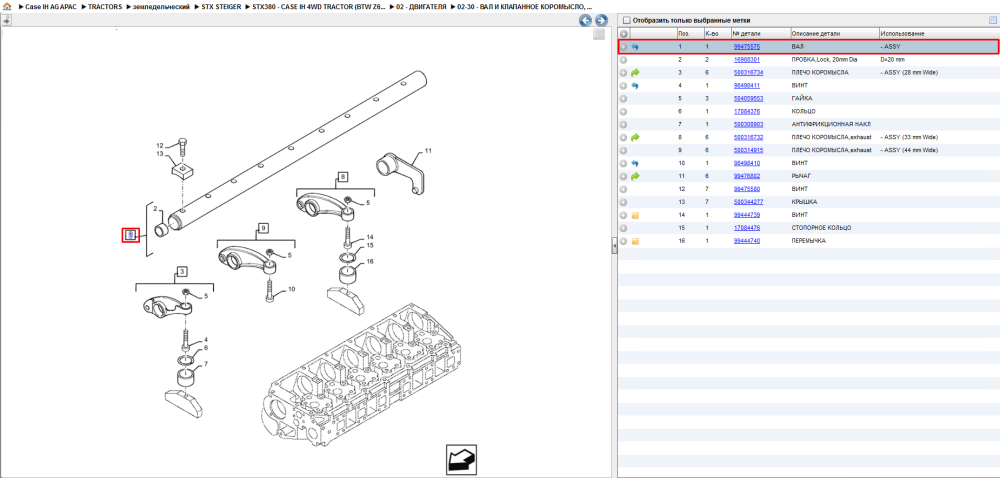Click the pin icon above the diagram
This screenshot has width=1000, height=478.
click(6, 20)
